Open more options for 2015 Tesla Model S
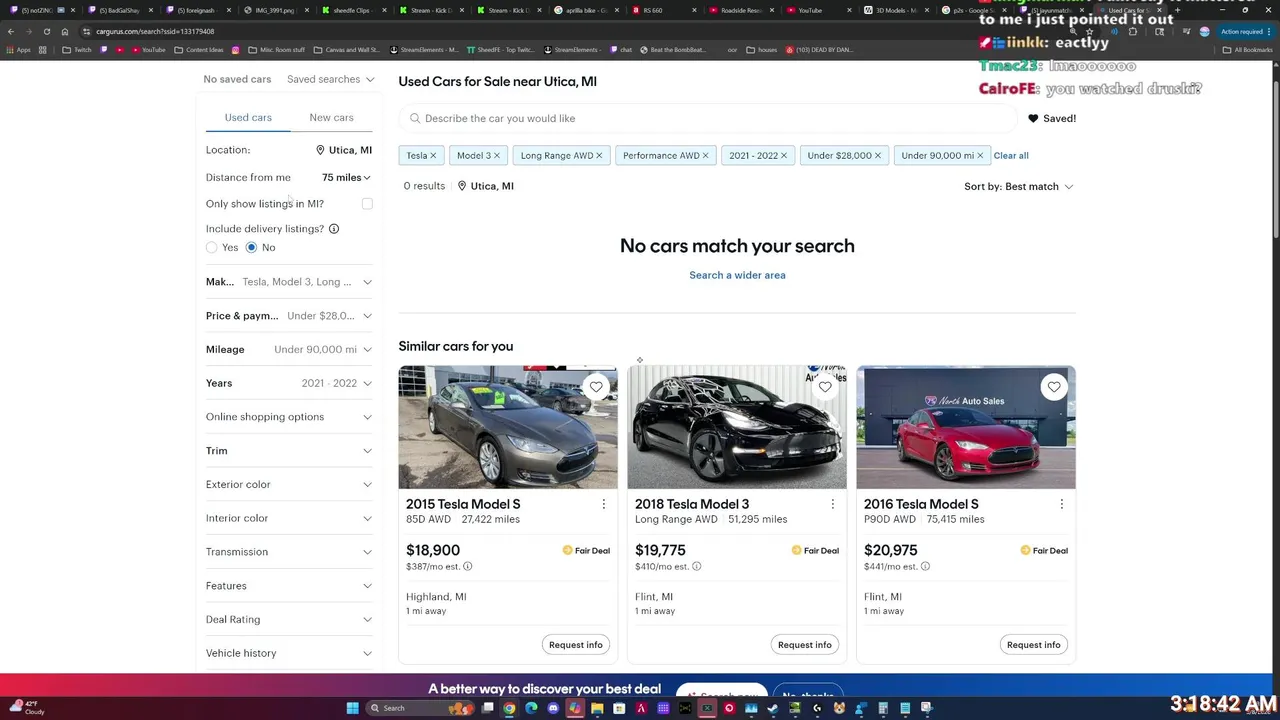1280x720 pixels. [x=603, y=504]
